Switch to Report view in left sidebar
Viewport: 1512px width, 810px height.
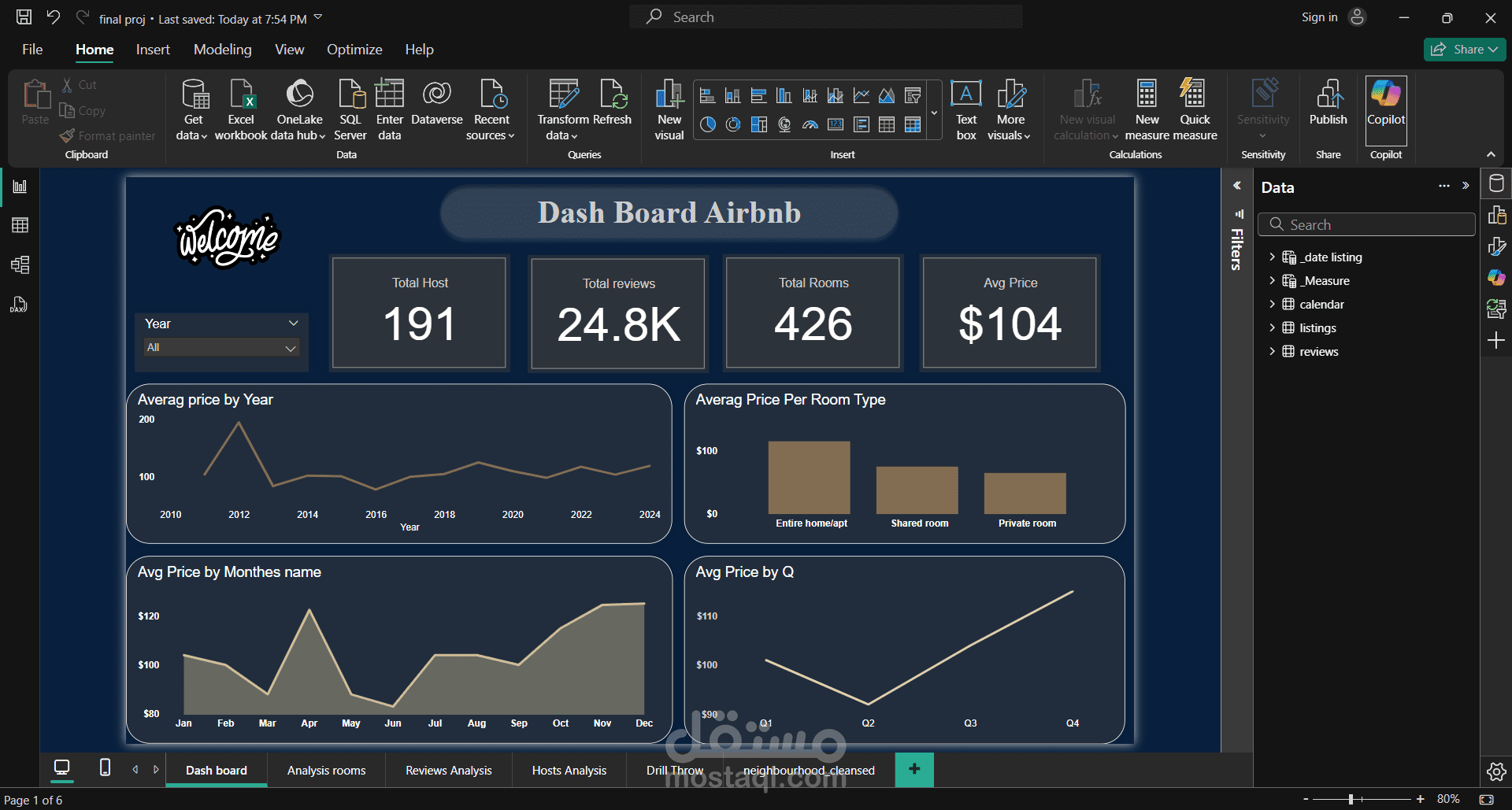20,187
